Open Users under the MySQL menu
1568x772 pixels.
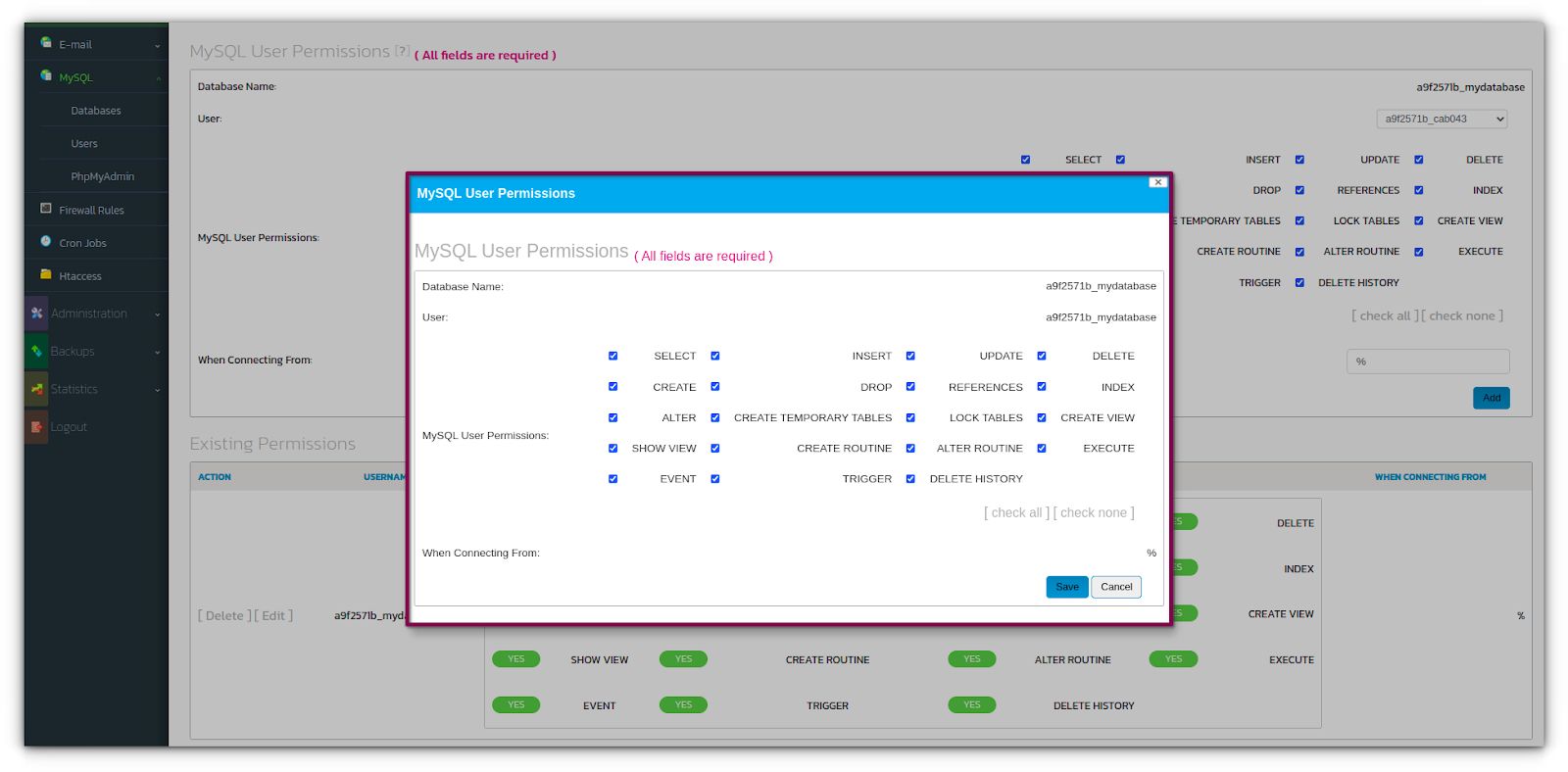84,144
